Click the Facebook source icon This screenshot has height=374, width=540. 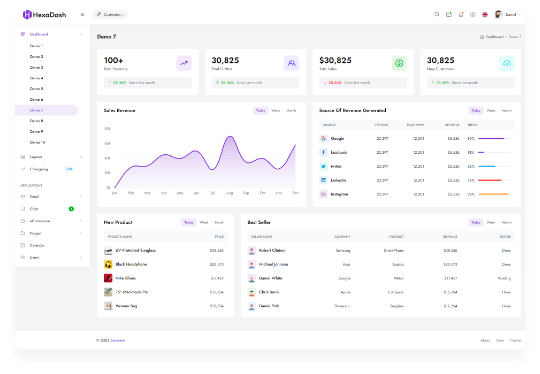click(323, 152)
